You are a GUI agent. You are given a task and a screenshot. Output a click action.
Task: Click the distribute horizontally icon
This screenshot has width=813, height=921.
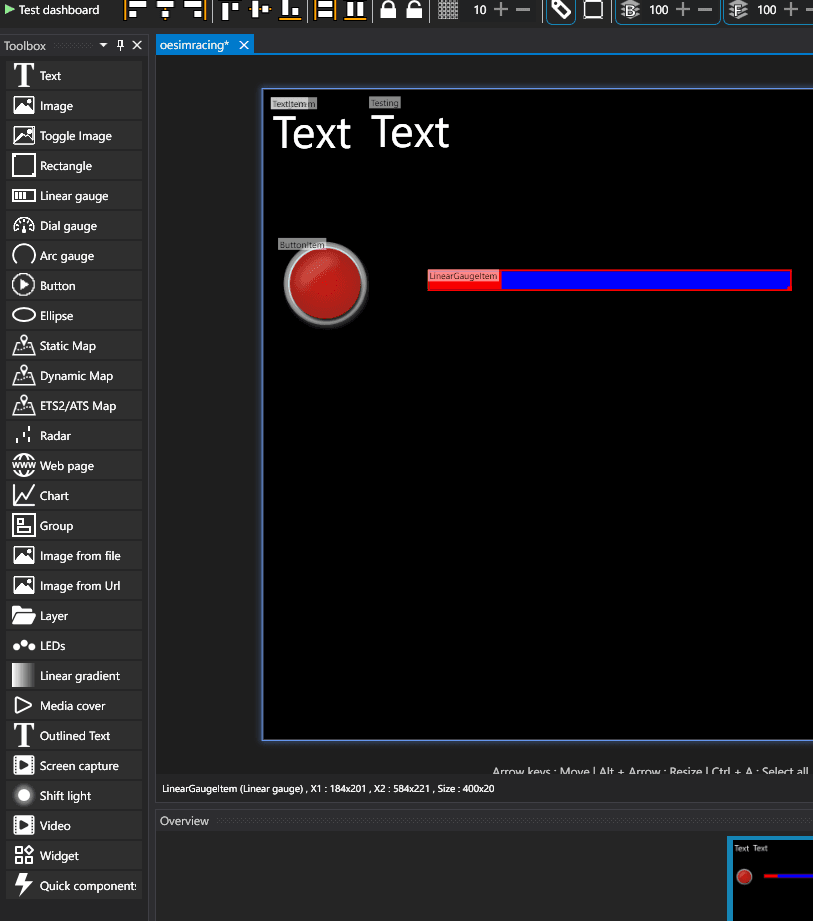click(325, 10)
